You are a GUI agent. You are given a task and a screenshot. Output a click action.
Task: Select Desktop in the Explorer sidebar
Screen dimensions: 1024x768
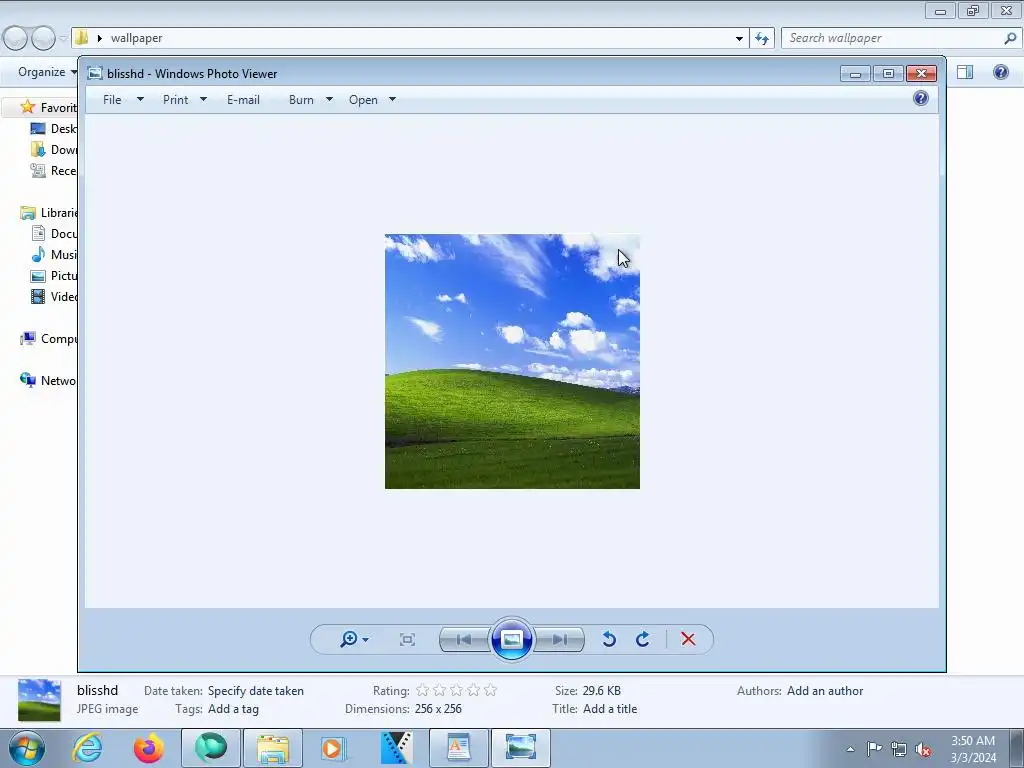click(x=54, y=129)
